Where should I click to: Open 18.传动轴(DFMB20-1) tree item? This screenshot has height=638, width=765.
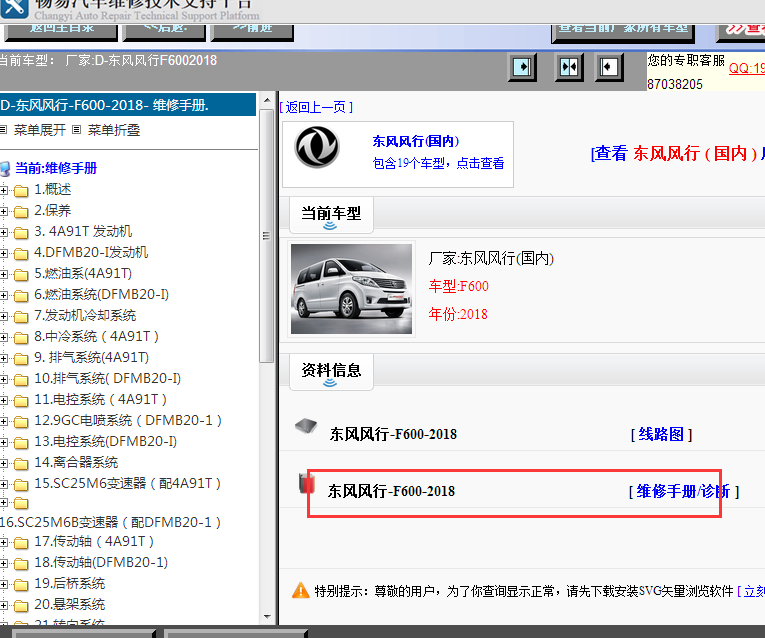101,562
